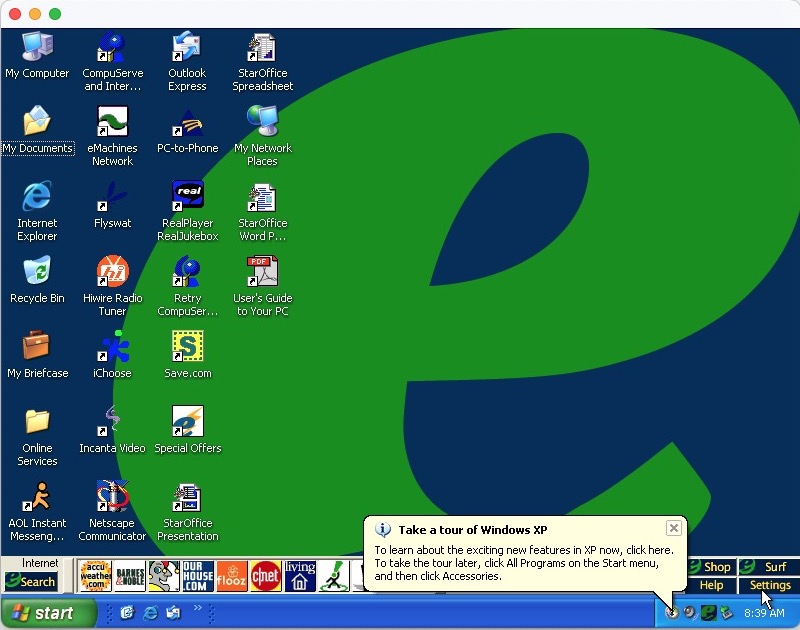The height and width of the screenshot is (630, 800).
Task: Select the AOL Instant Messenger shortcut
Action: (x=37, y=497)
